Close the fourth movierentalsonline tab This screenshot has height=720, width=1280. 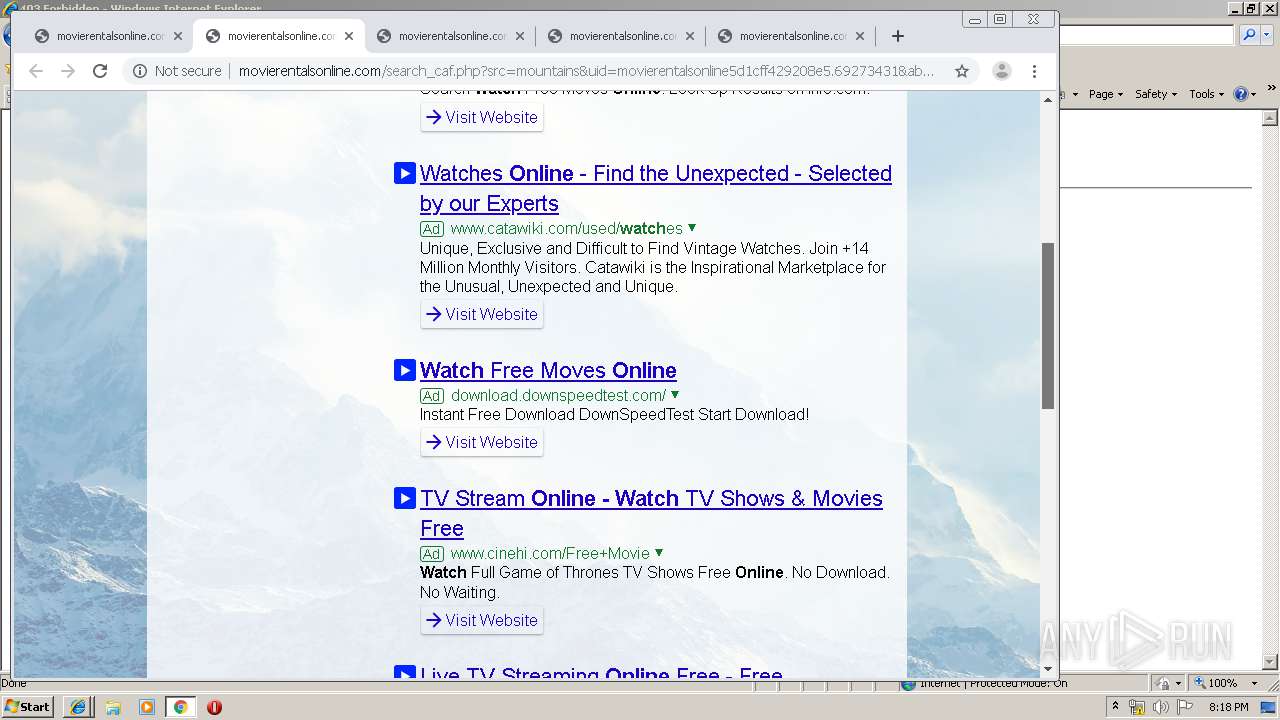pos(690,36)
